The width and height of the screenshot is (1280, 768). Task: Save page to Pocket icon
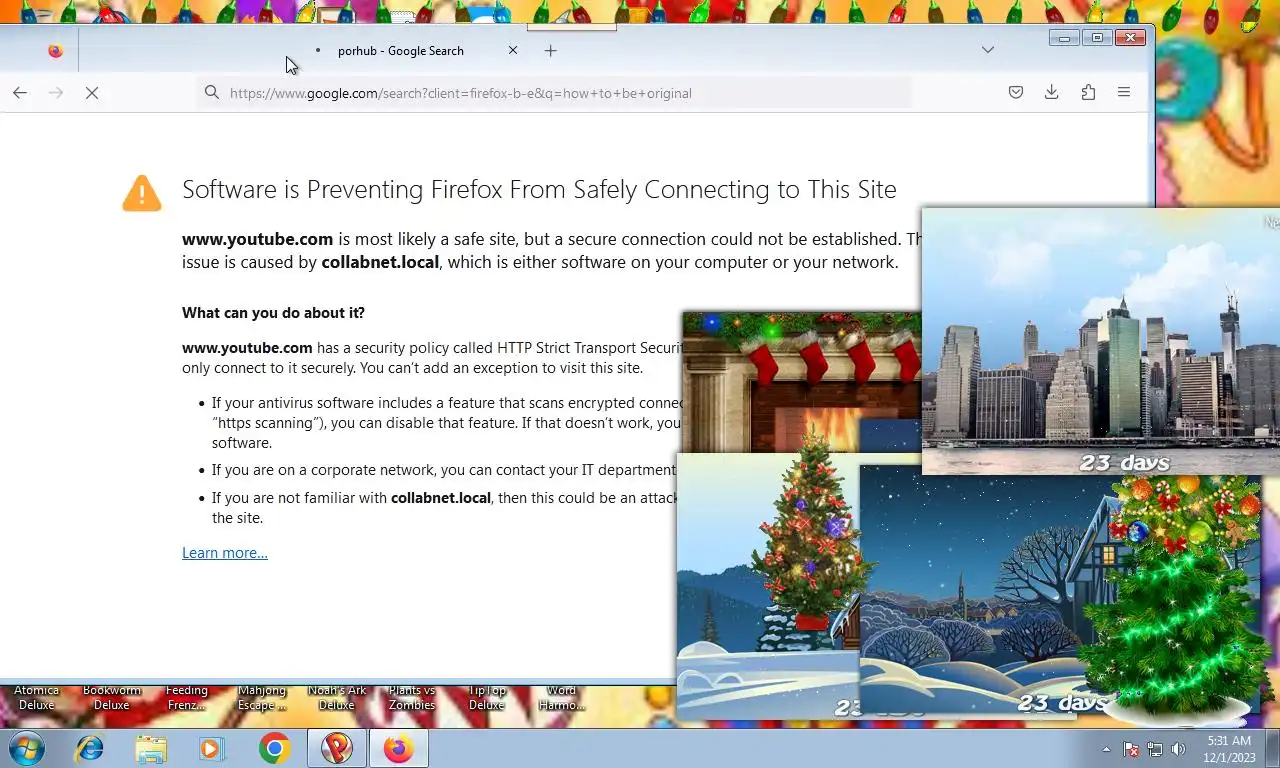[1015, 93]
